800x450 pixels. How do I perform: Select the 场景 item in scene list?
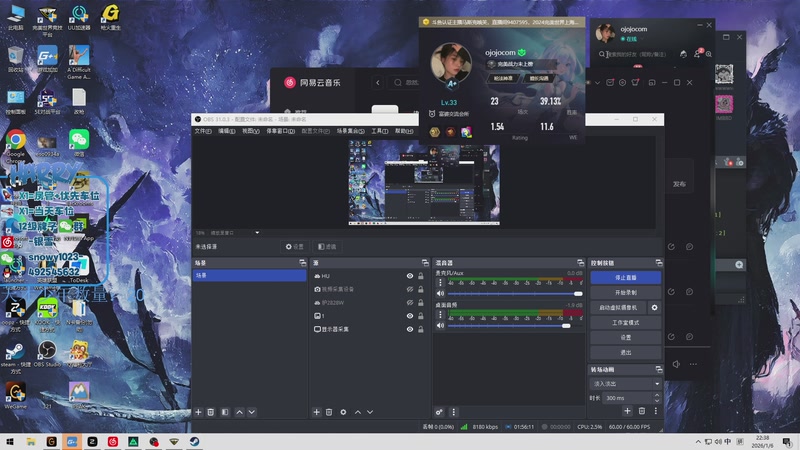pos(249,276)
